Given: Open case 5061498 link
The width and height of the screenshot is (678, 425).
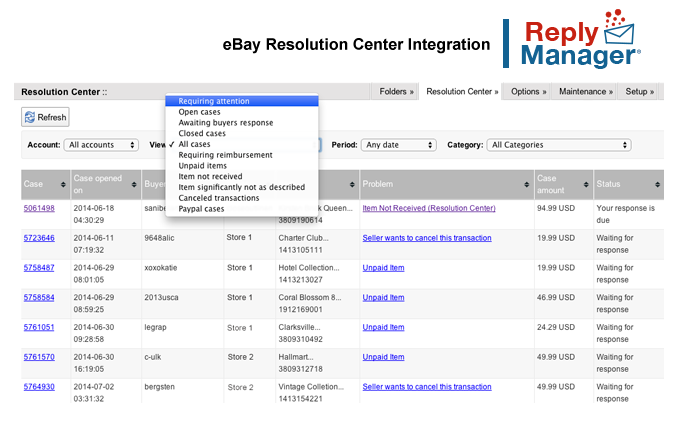Looking at the screenshot, I should click(39, 208).
